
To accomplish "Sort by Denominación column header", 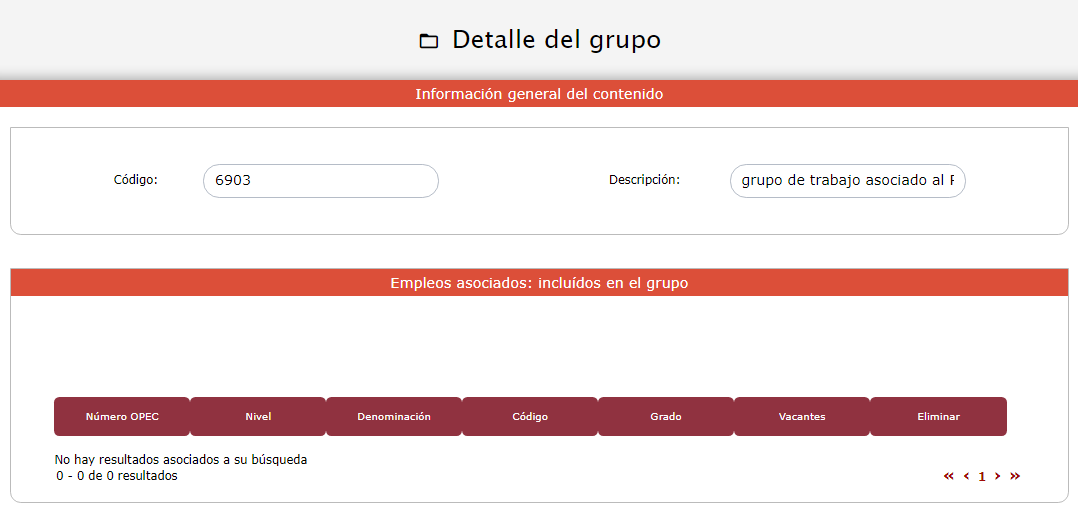I will point(394,417).
